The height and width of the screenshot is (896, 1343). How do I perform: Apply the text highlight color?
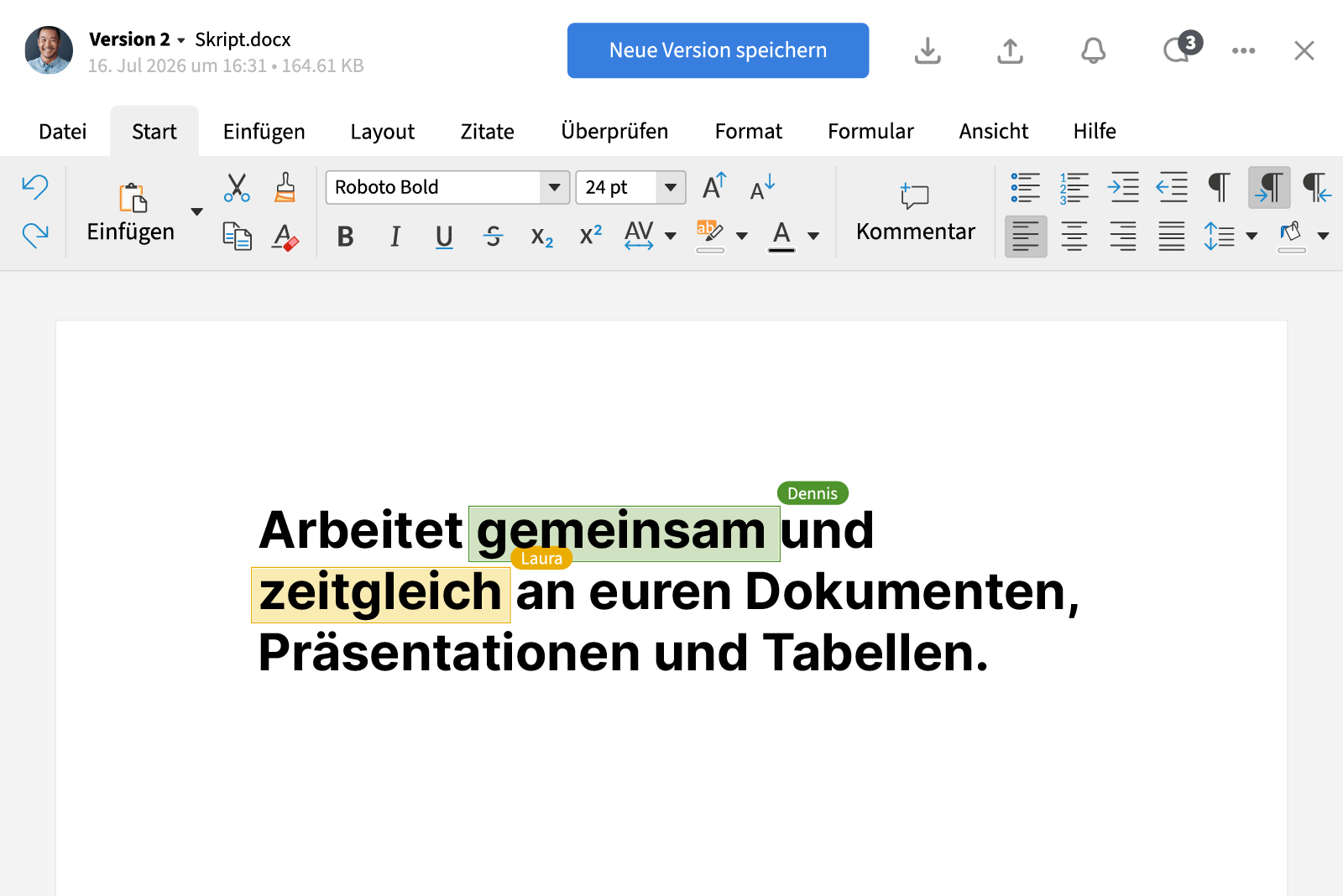tap(709, 235)
